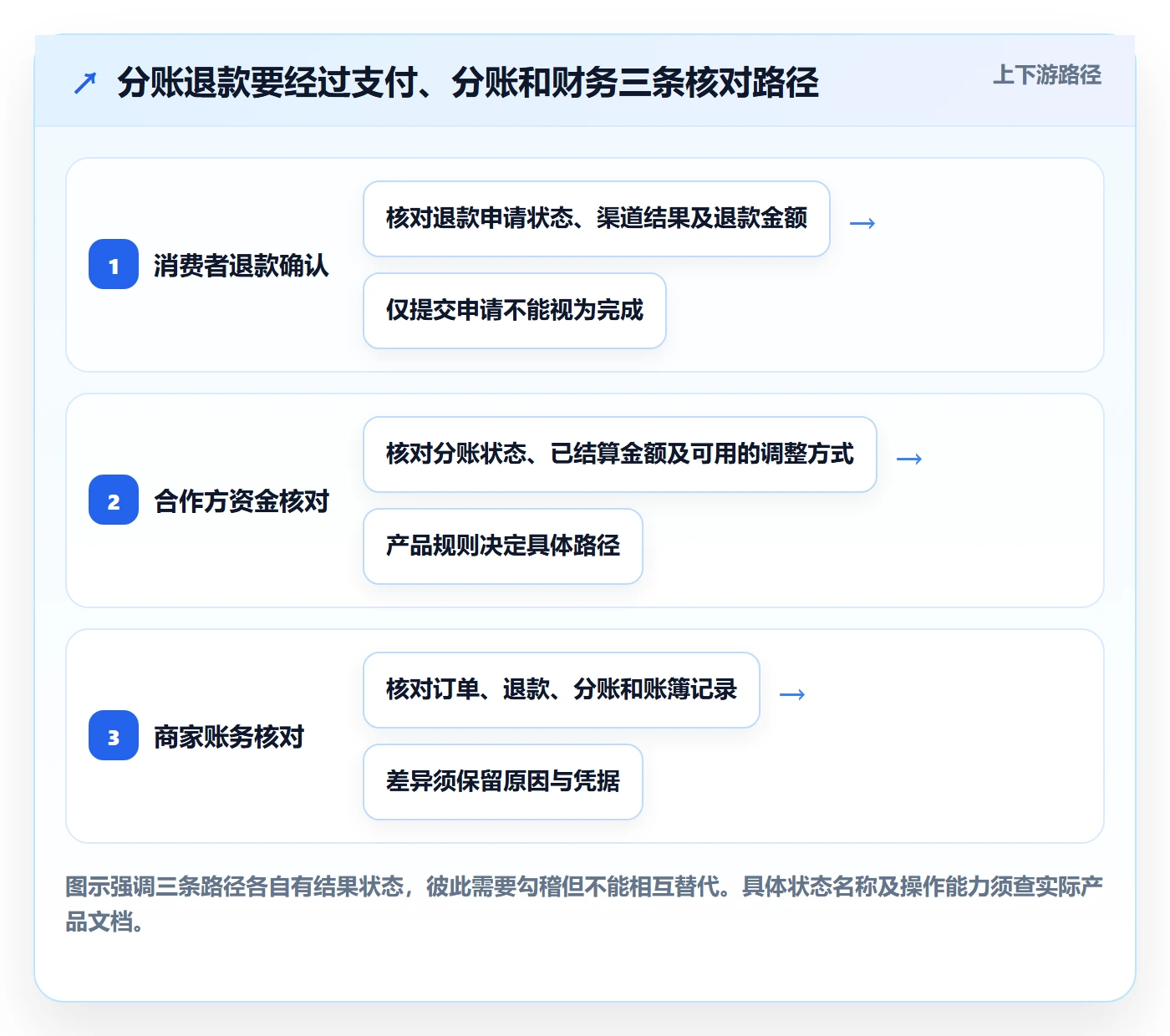Click the footnote text starting with 图示强调三条路径
The width and height of the screenshot is (1170, 1036).
(x=584, y=904)
